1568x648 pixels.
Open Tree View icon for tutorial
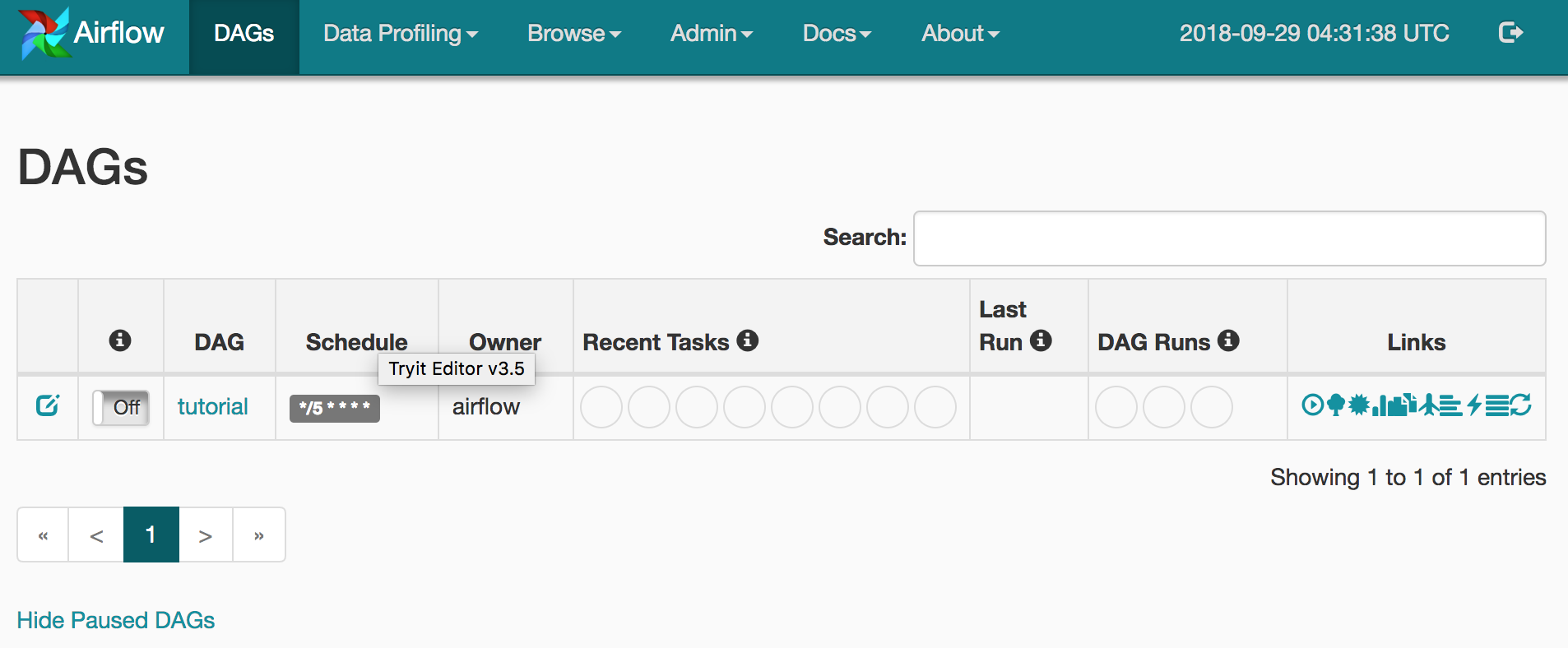[x=1336, y=405]
